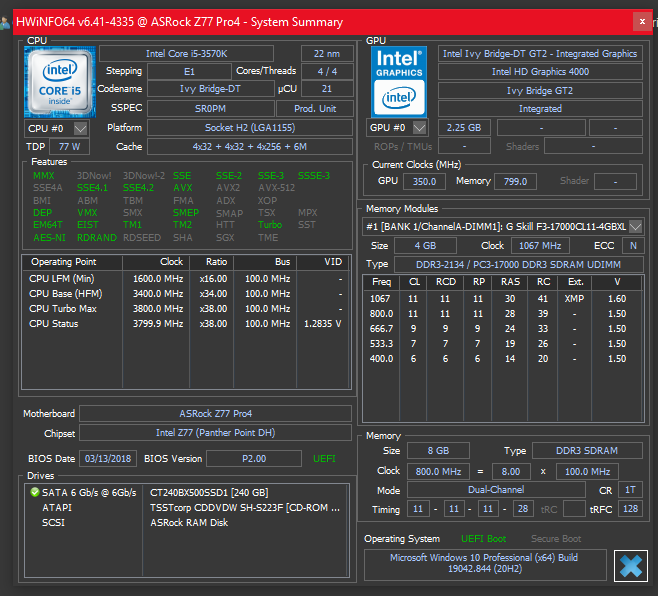This screenshot has width=658, height=596.
Task: Click the Turbo feature label
Action: pos(270,225)
